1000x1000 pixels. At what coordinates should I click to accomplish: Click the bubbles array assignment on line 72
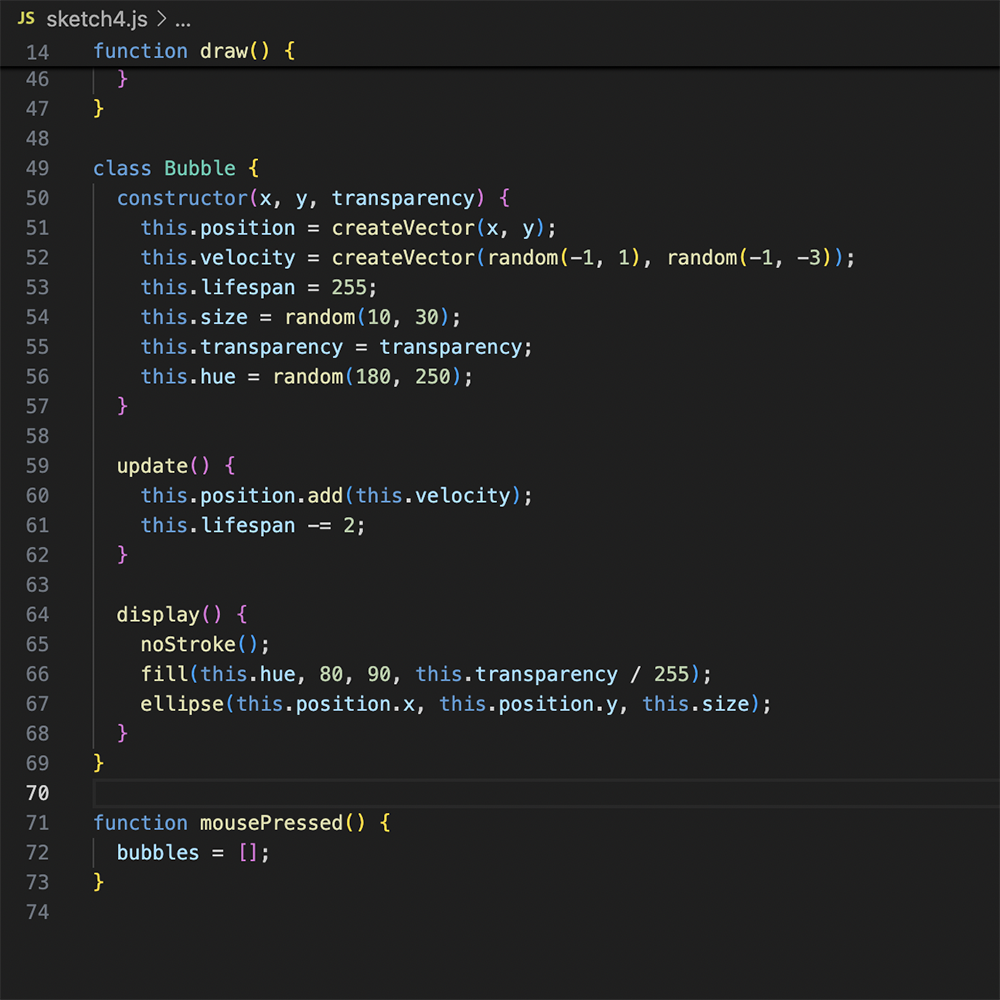click(157, 852)
